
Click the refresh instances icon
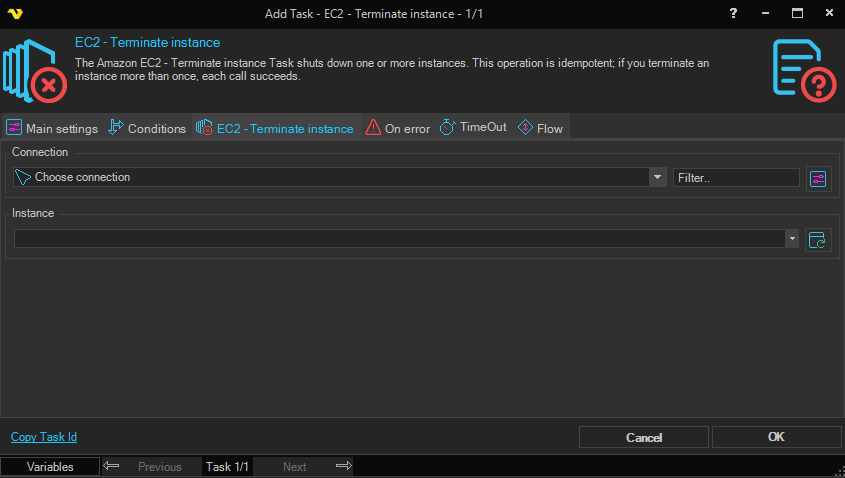click(818, 240)
